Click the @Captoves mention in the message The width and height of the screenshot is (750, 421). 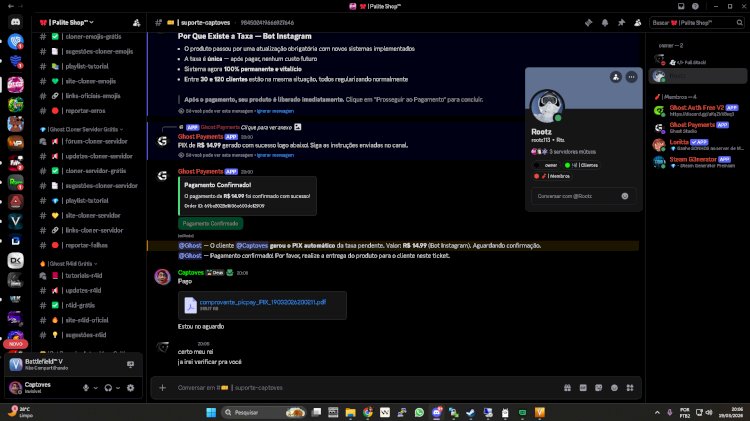(x=252, y=245)
